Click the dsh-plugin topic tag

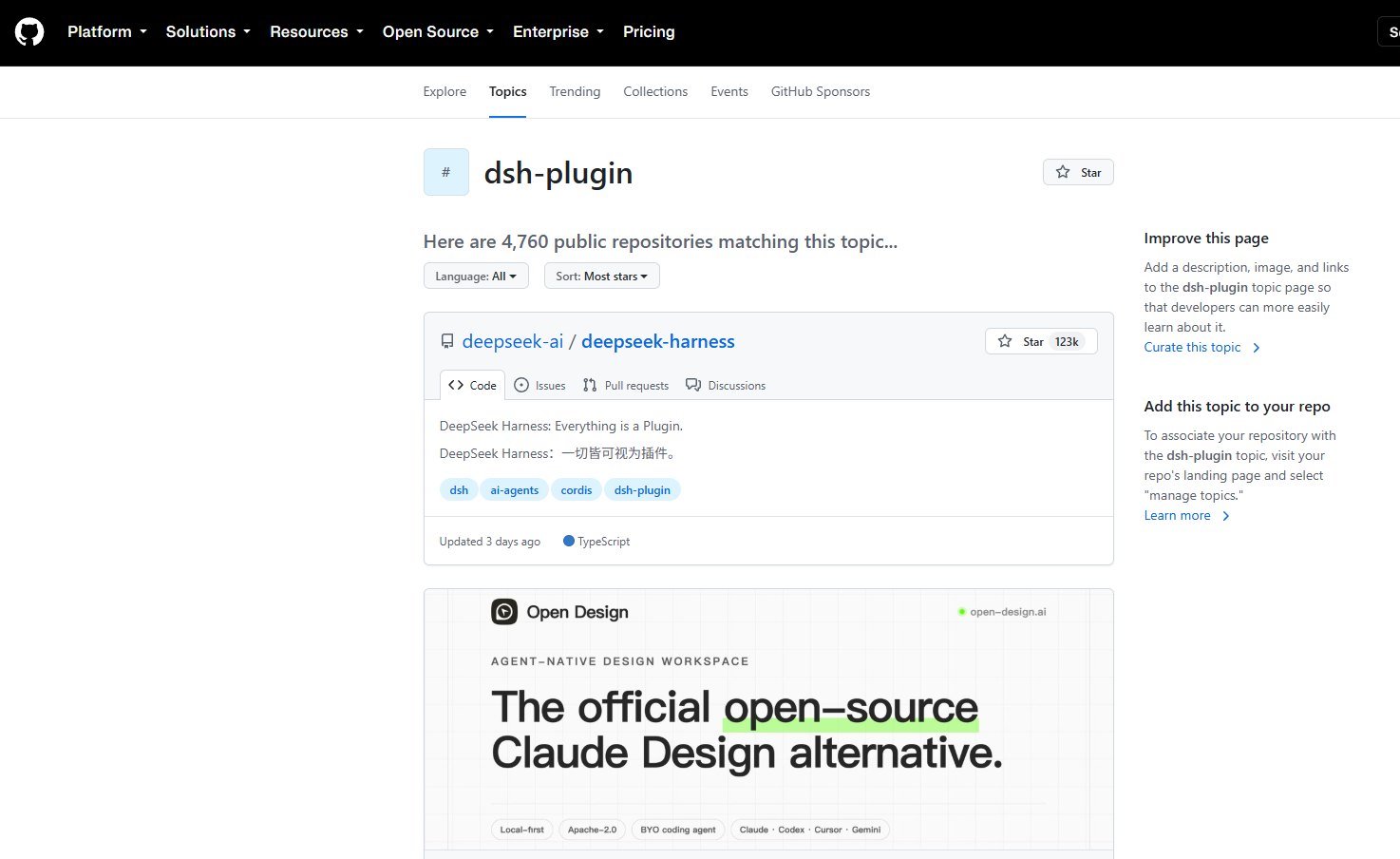[x=642, y=490]
